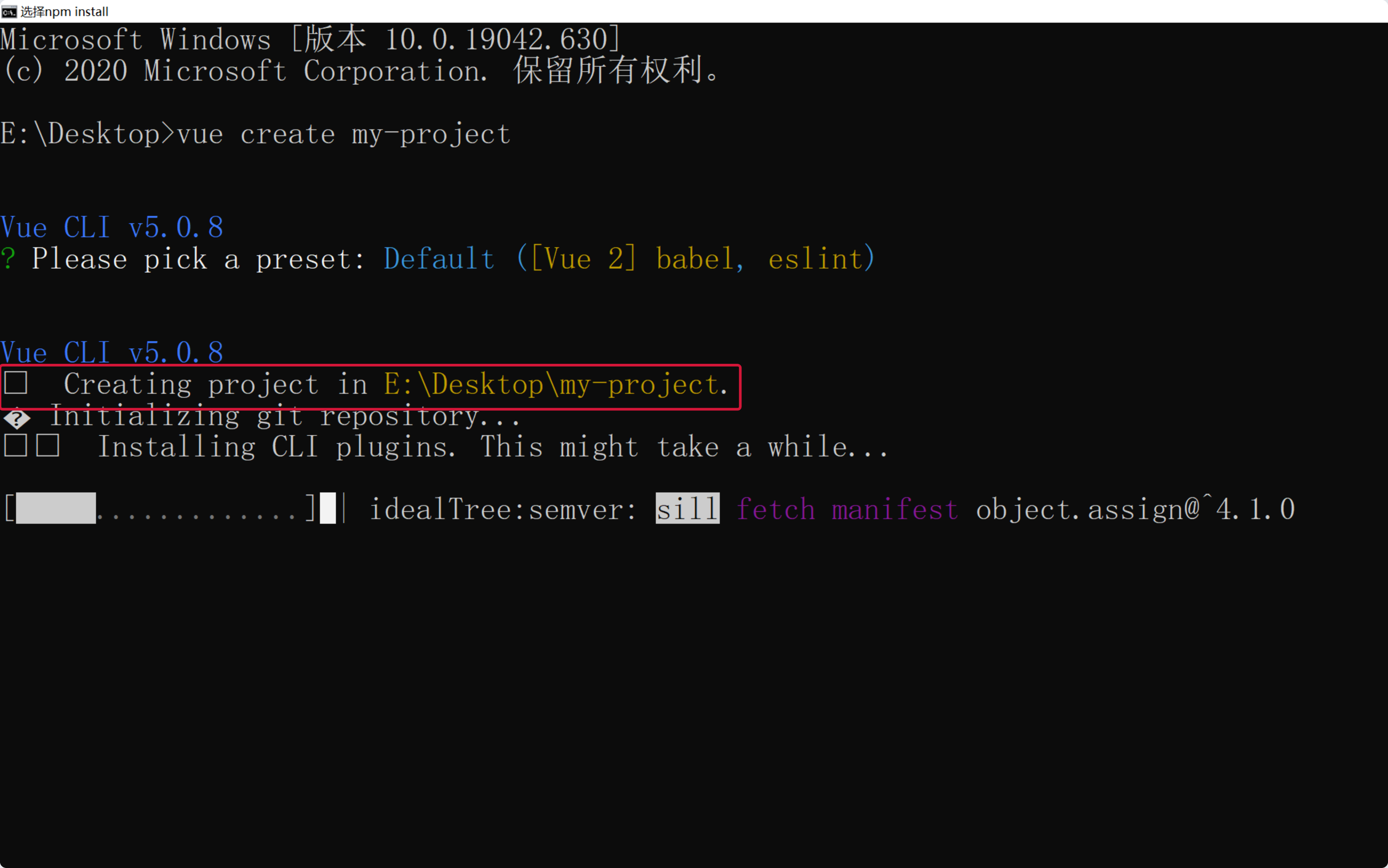The width and height of the screenshot is (1388, 868).
Task: Click the first "Vue CLI v5.0.8" heading
Action: (x=112, y=227)
